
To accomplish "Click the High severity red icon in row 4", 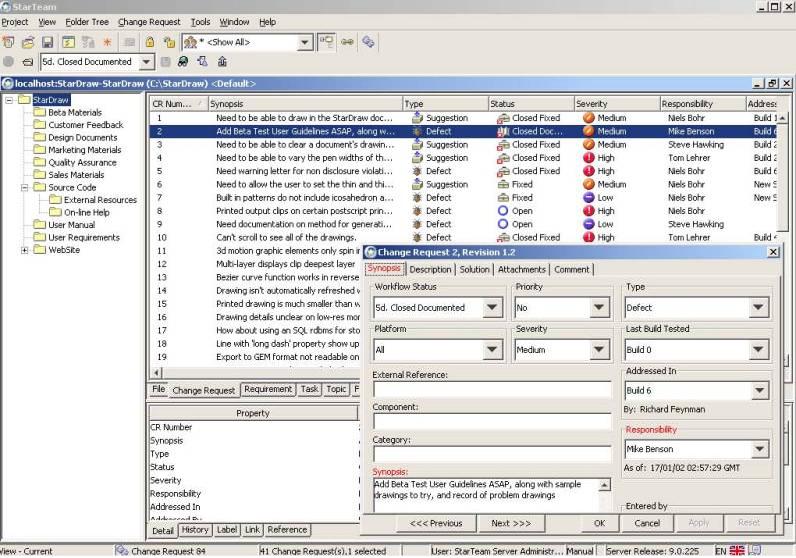I will point(589,158).
